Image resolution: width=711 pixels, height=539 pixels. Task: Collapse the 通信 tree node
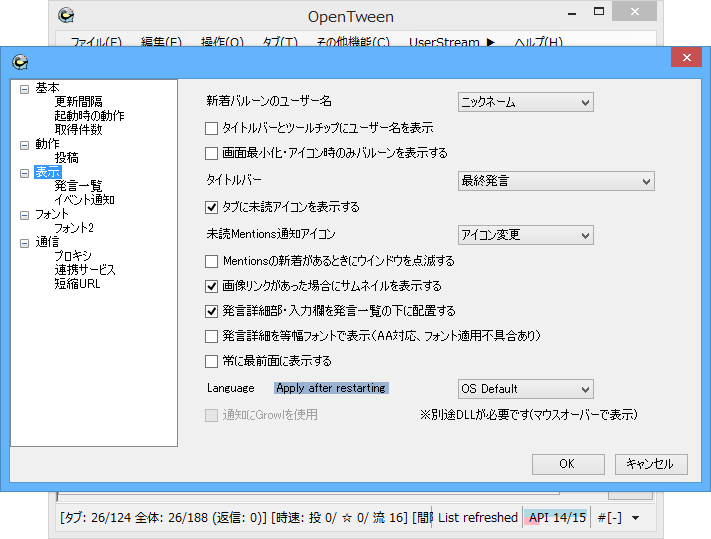(24, 243)
